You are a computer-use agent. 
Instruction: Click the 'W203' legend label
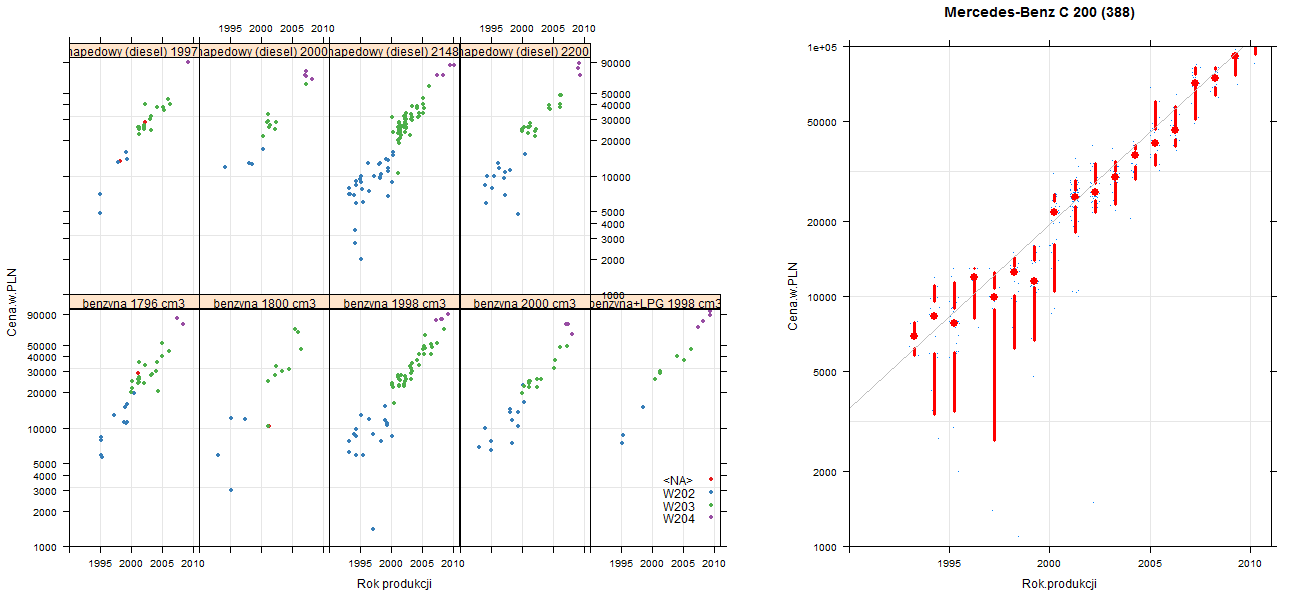[678, 506]
